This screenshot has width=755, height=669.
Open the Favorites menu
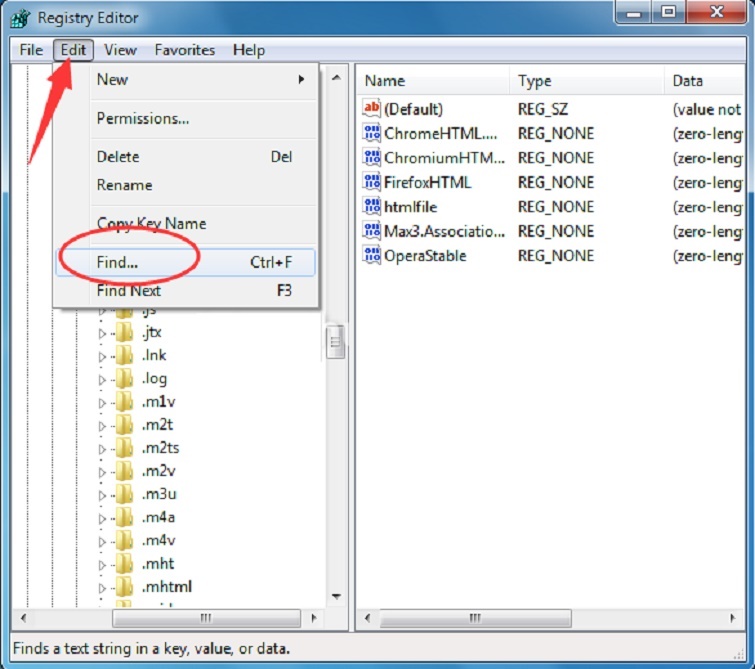(184, 50)
